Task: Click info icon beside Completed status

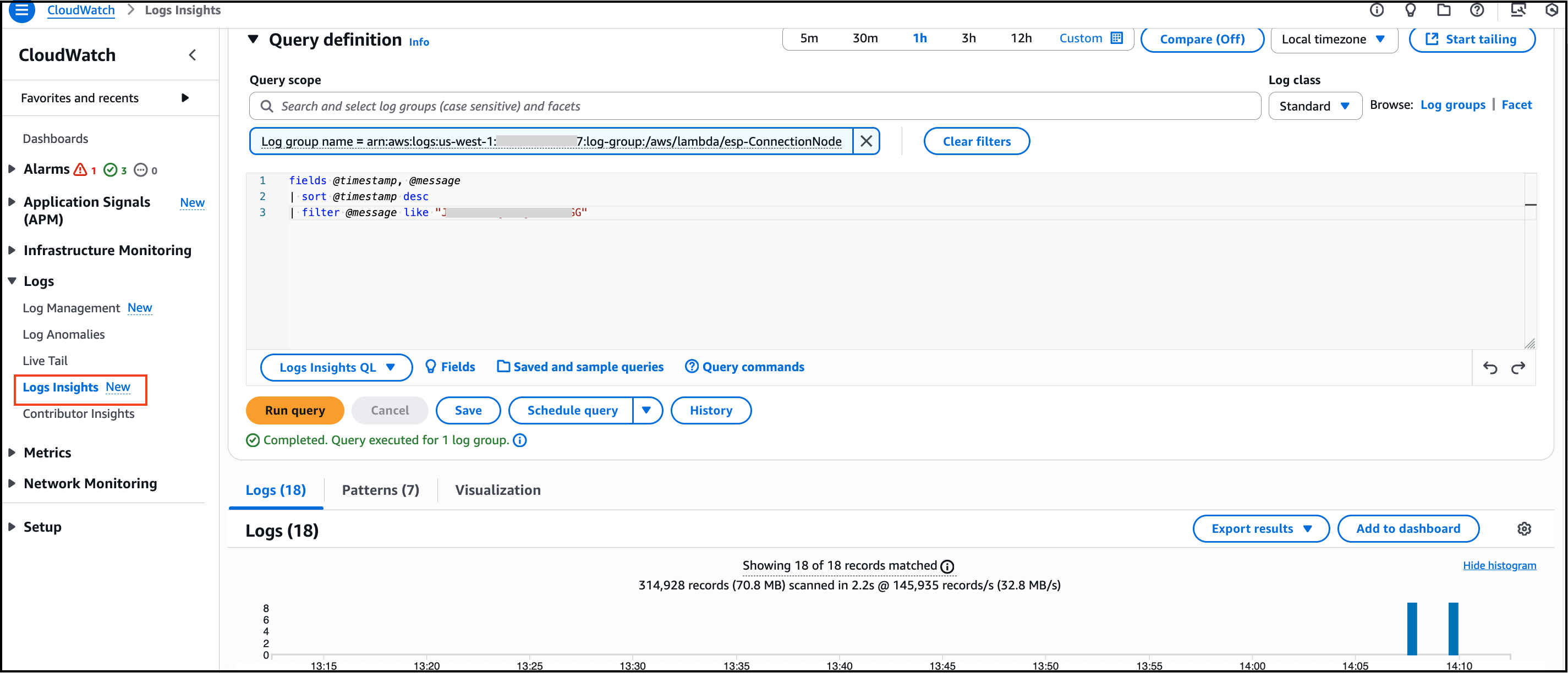Action: coord(520,440)
